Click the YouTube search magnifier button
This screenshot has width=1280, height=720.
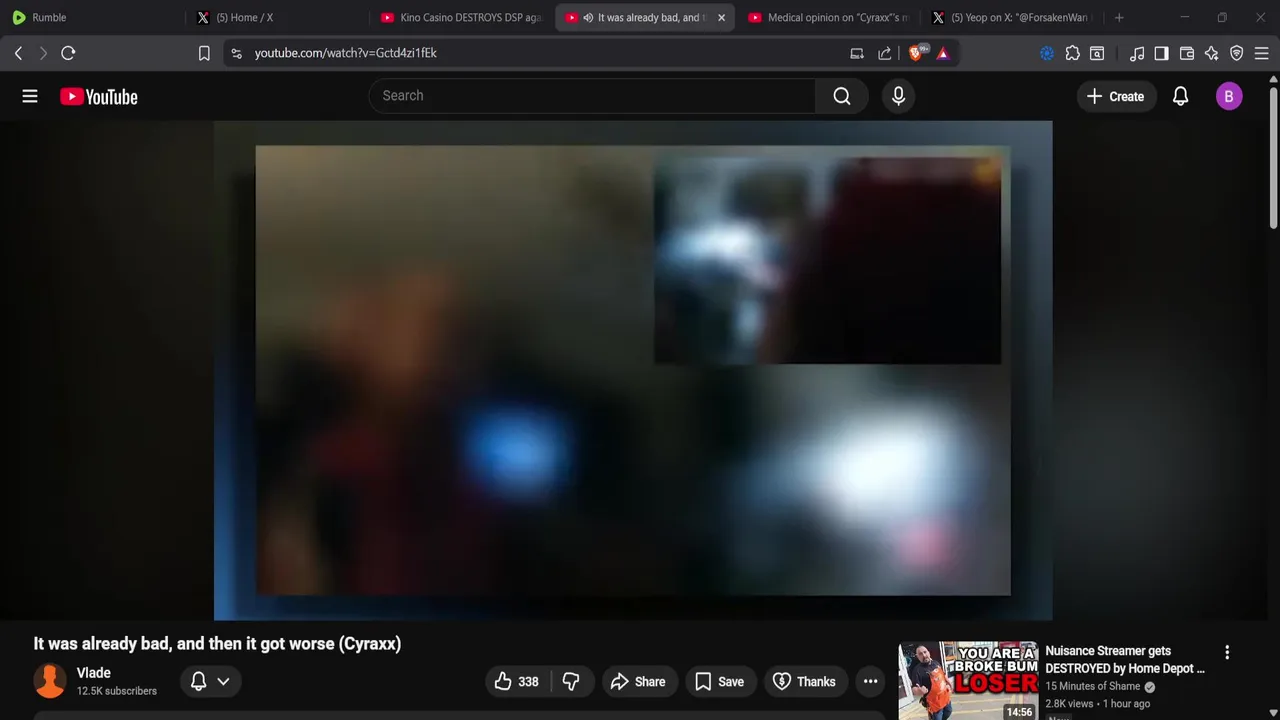(x=842, y=96)
